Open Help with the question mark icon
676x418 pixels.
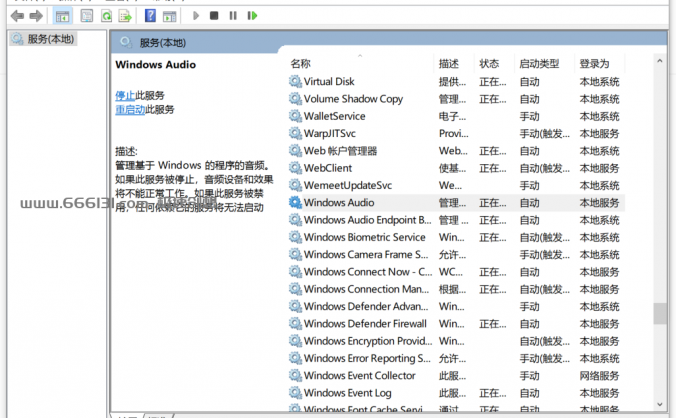click(150, 16)
